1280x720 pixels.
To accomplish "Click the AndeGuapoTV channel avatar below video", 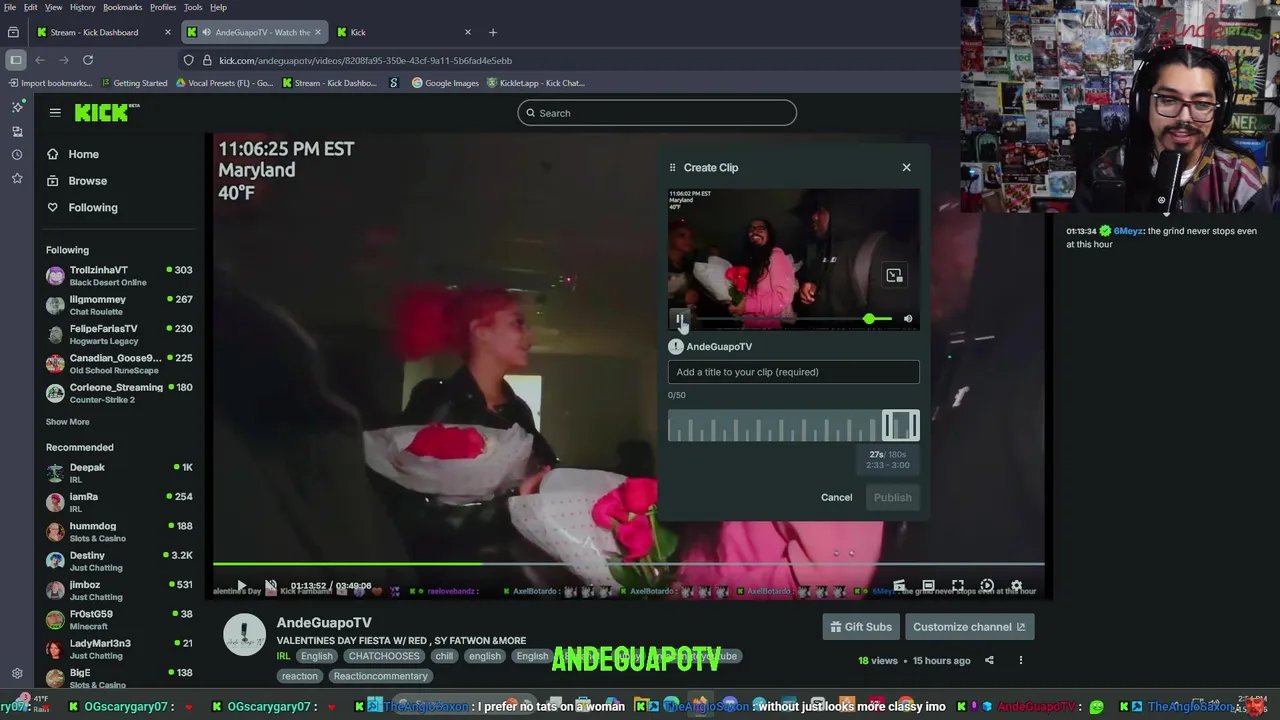I will 244,635.
